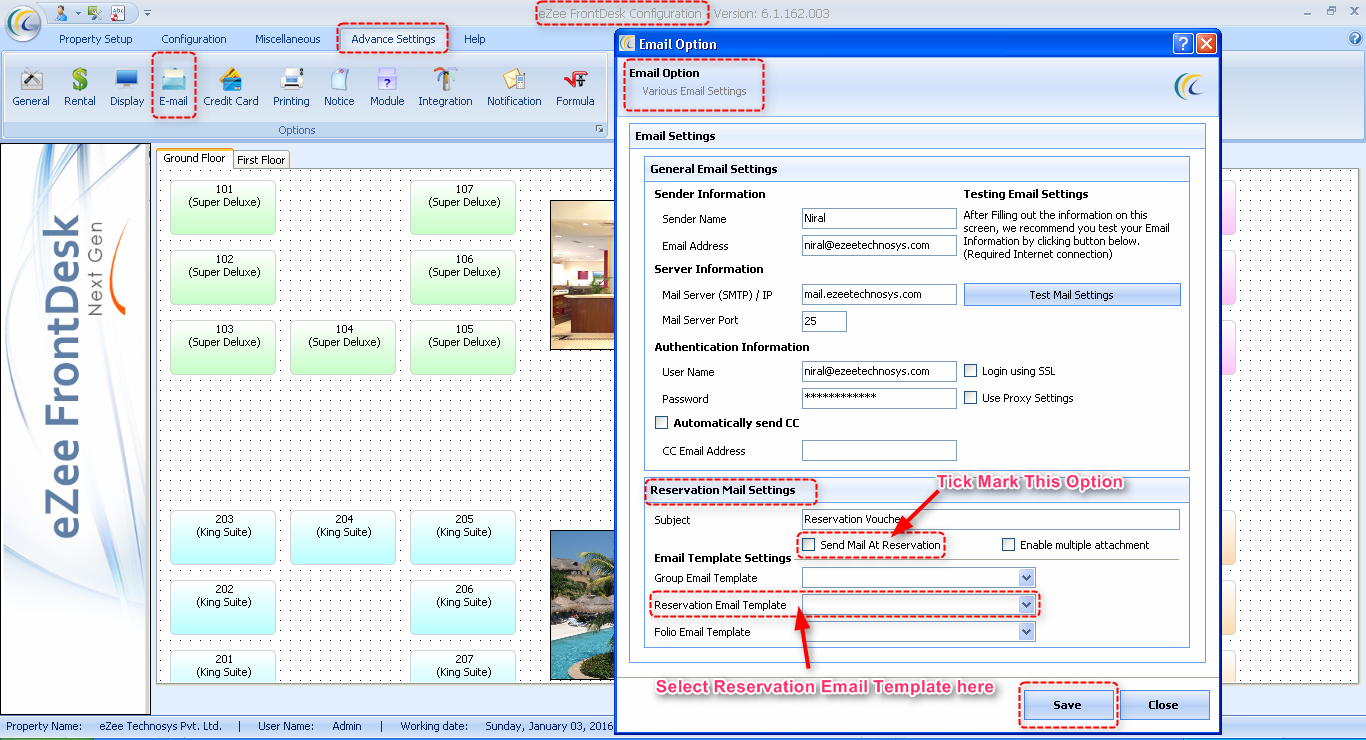Open Module settings icon
Image resolution: width=1366 pixels, height=740 pixels.
[x=387, y=87]
